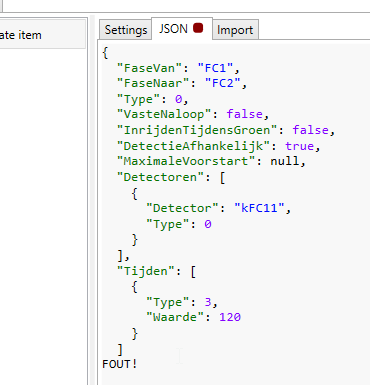
Task: Click the Type value 3 in Tijden
Action: 208,302
